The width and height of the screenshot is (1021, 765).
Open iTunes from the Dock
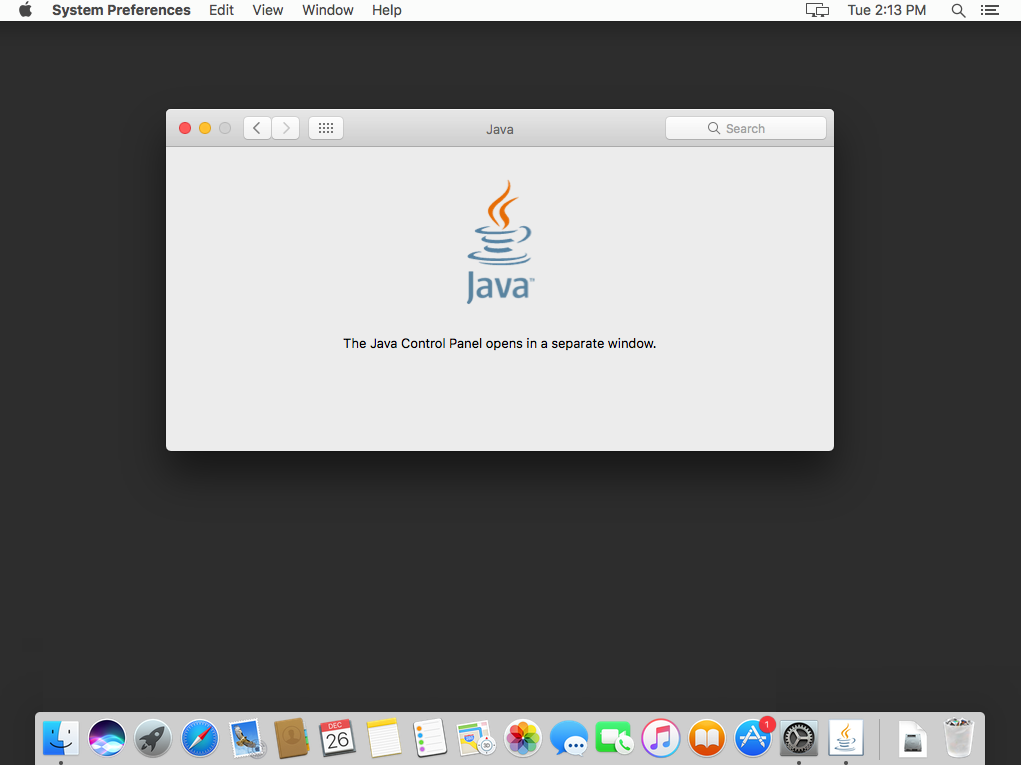660,739
